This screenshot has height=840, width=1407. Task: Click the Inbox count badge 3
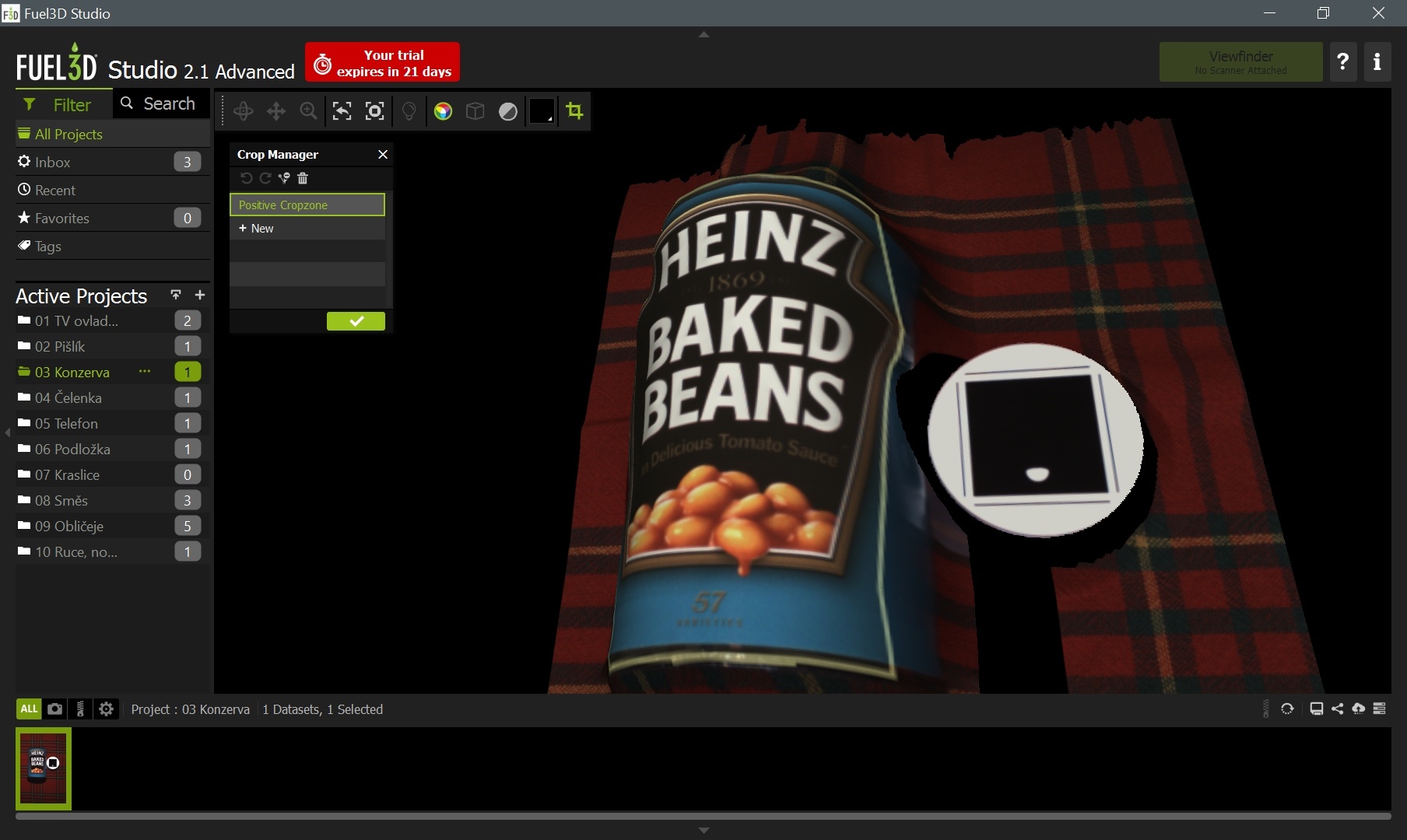(188, 162)
